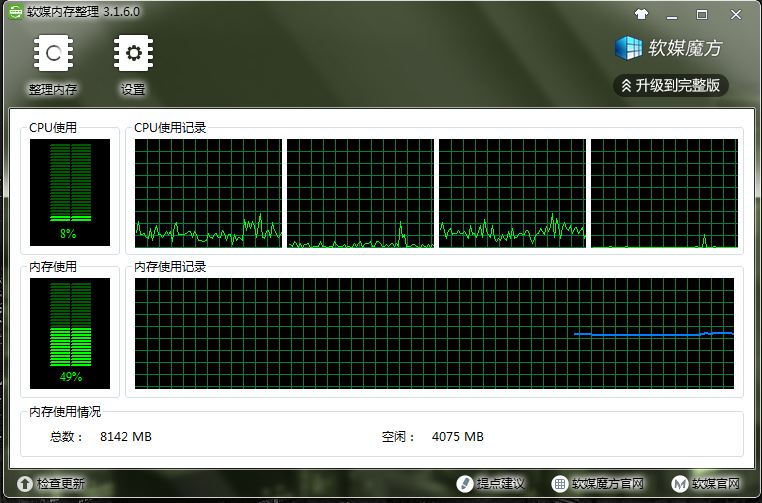Click the second CPU core history graph
This screenshot has width=762, height=503.
pos(360,193)
